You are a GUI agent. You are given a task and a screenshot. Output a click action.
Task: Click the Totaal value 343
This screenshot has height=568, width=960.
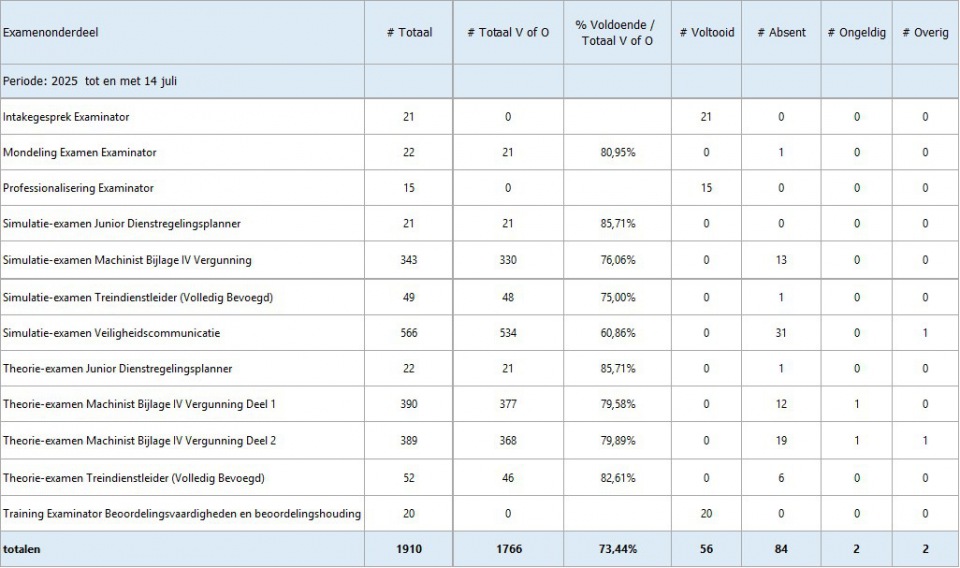(409, 260)
